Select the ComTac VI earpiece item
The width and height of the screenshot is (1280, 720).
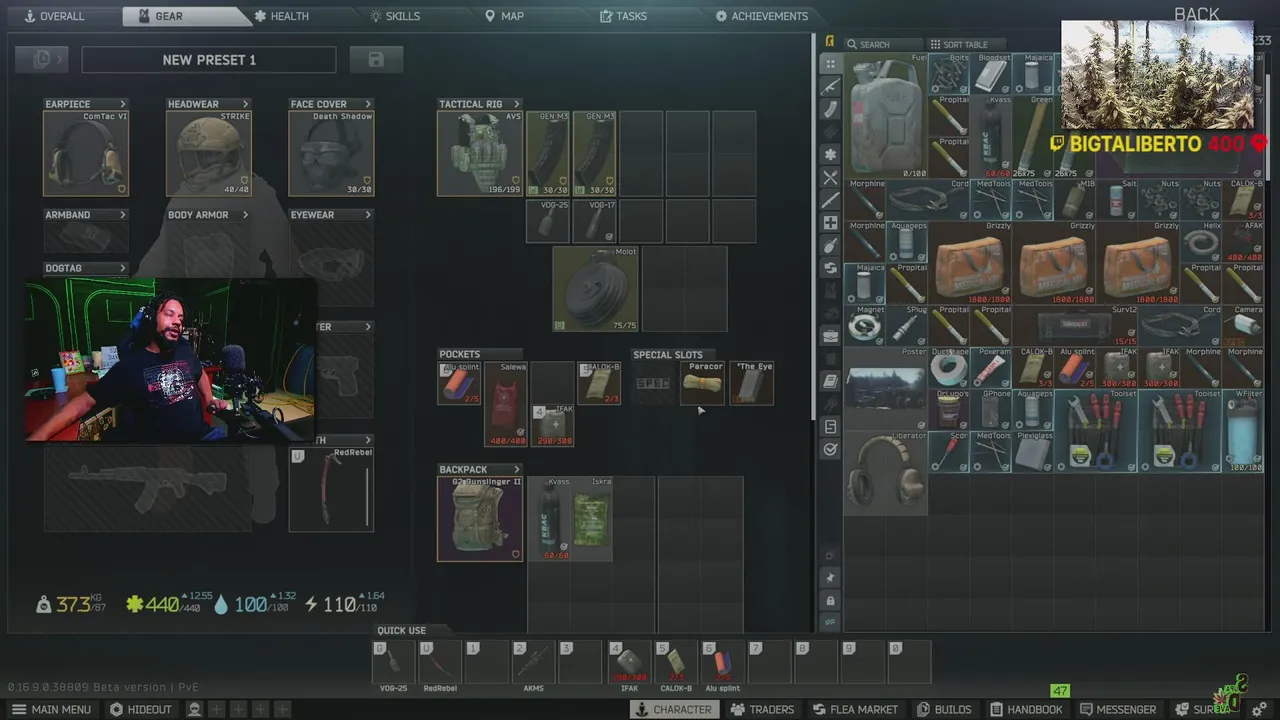click(x=86, y=154)
